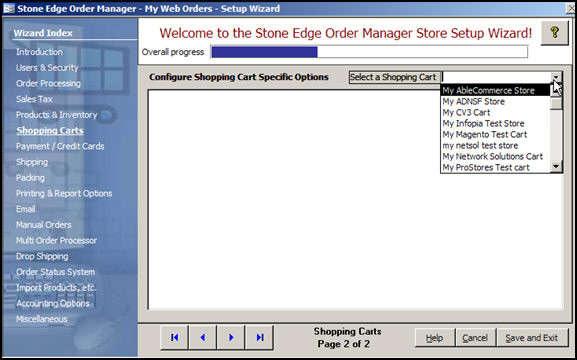The image size is (577, 360).
Task: Click inside the shopping cart combo box field
Action: click(496, 77)
